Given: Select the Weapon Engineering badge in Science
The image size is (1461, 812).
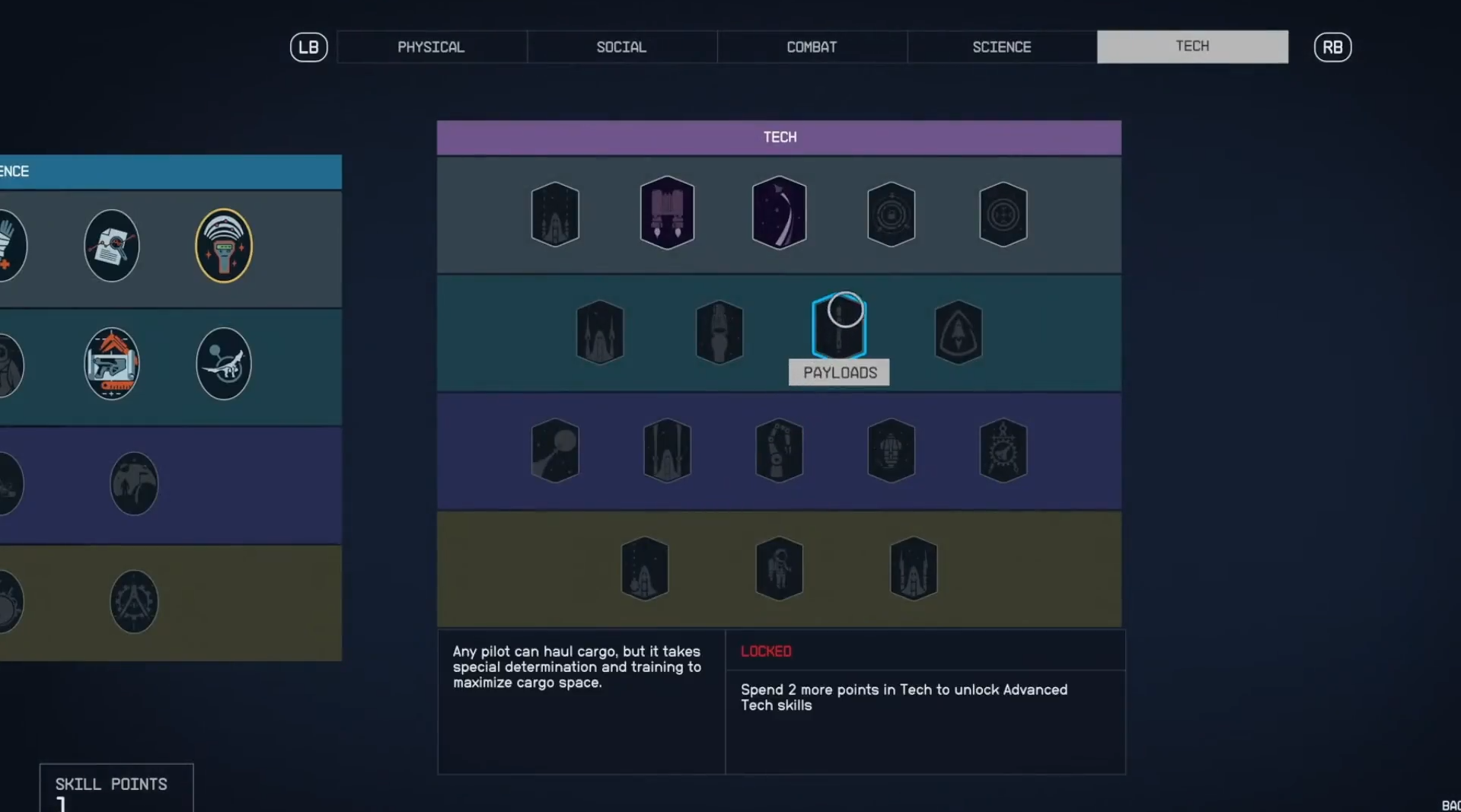Looking at the screenshot, I should [x=112, y=364].
